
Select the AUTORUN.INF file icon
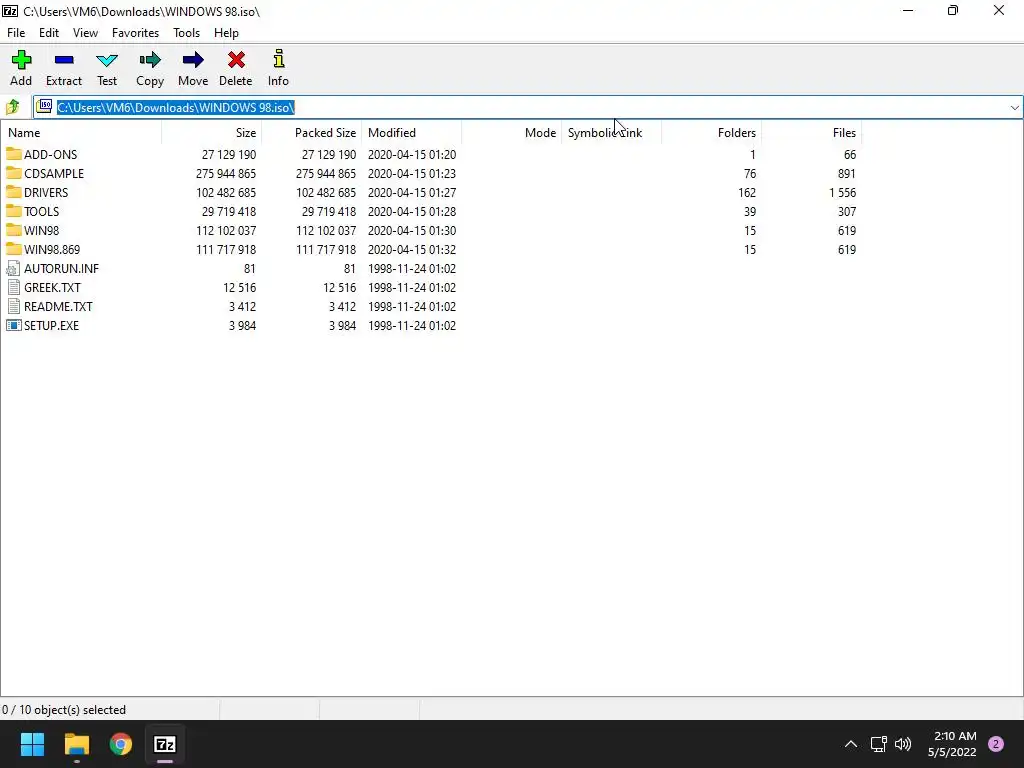click(x=13, y=268)
